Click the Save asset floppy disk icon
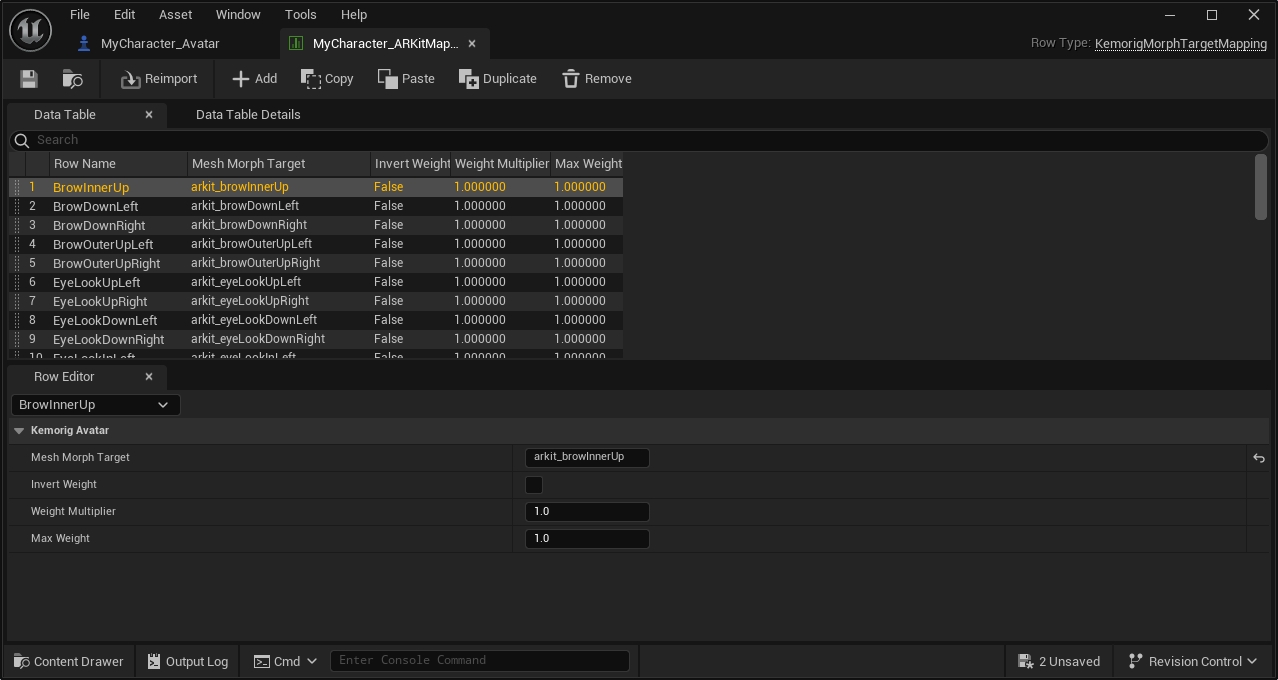Screen dimensions: 1278x680 29,79
